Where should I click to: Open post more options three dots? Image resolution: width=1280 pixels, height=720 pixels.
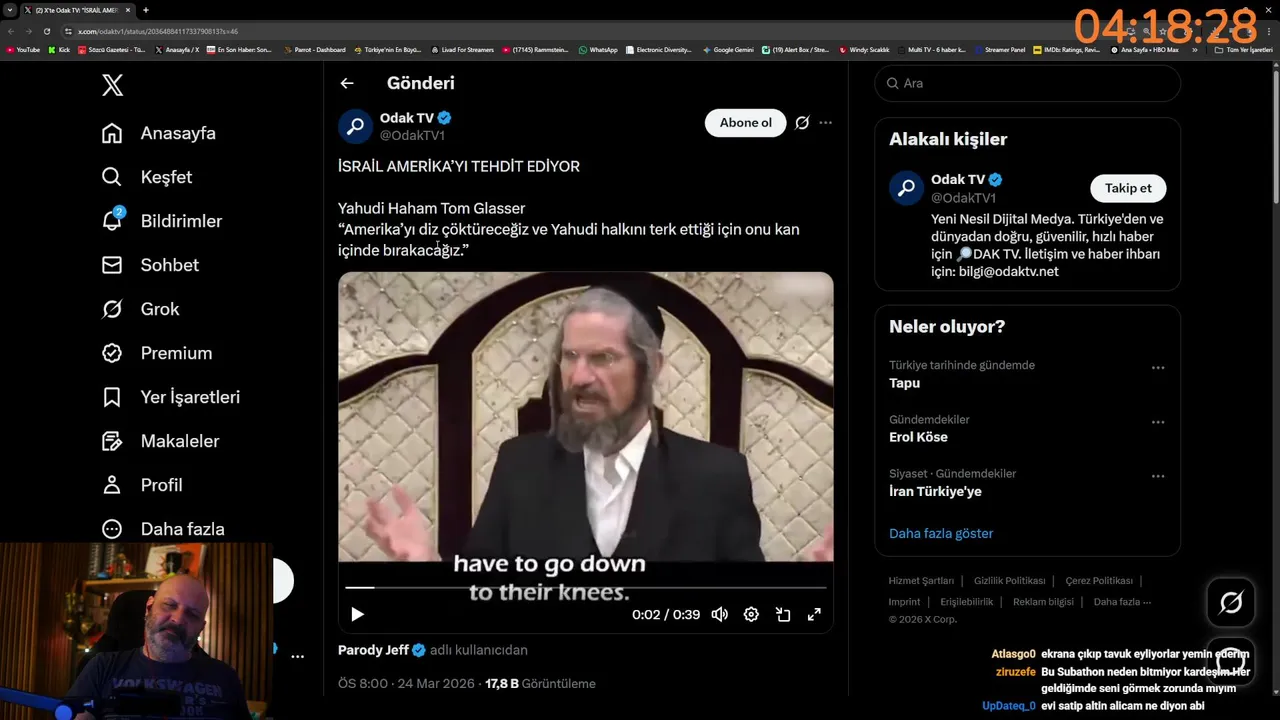point(826,123)
